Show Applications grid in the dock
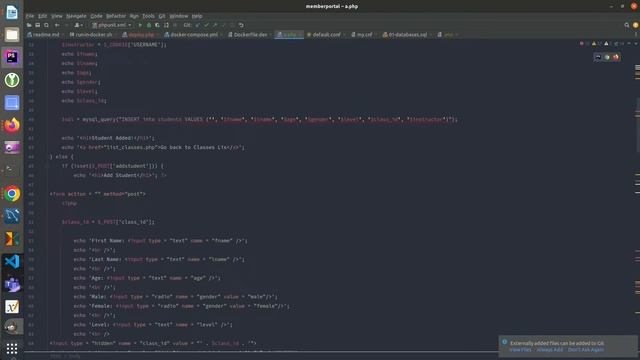The image size is (640, 360). coord(12,348)
